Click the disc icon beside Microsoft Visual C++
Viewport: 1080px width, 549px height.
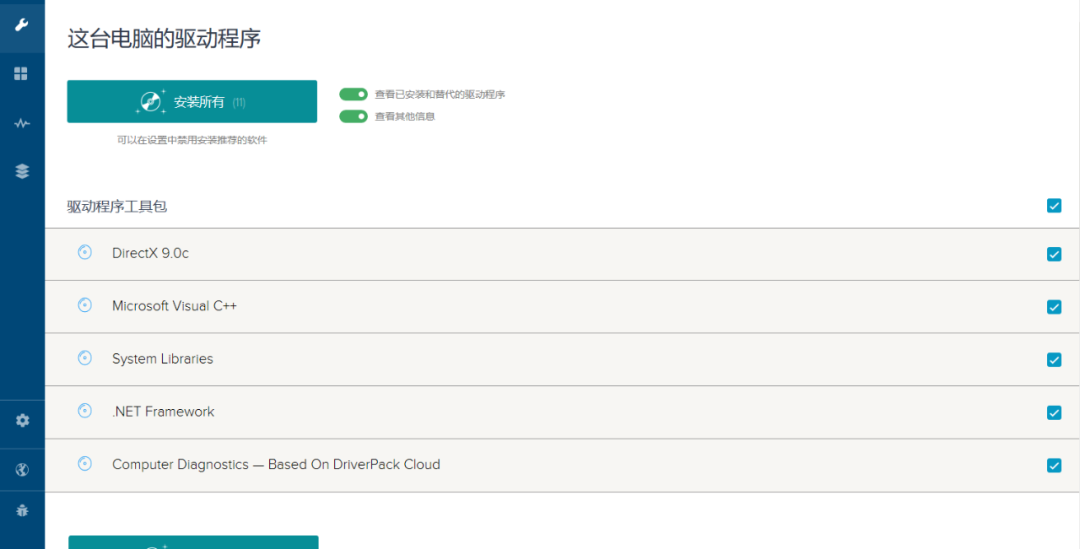point(85,304)
